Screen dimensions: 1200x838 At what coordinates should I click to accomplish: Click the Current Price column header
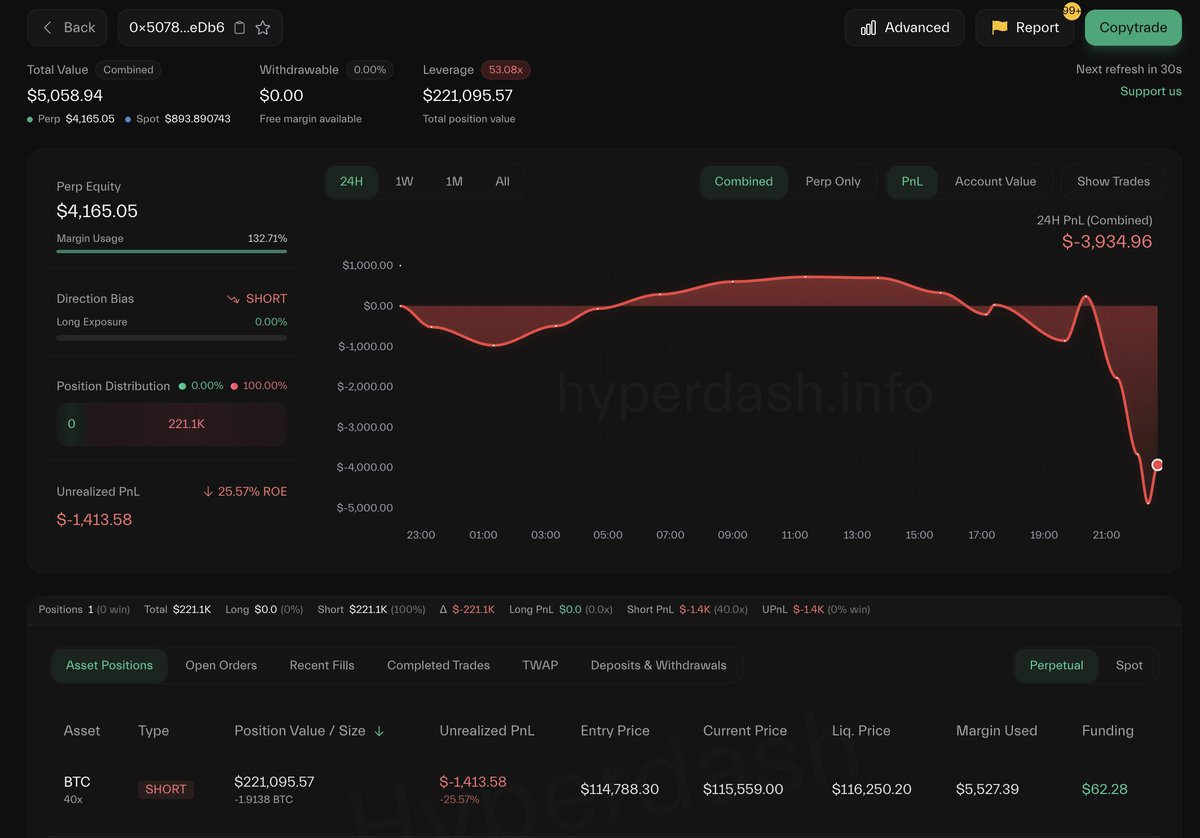pos(745,731)
